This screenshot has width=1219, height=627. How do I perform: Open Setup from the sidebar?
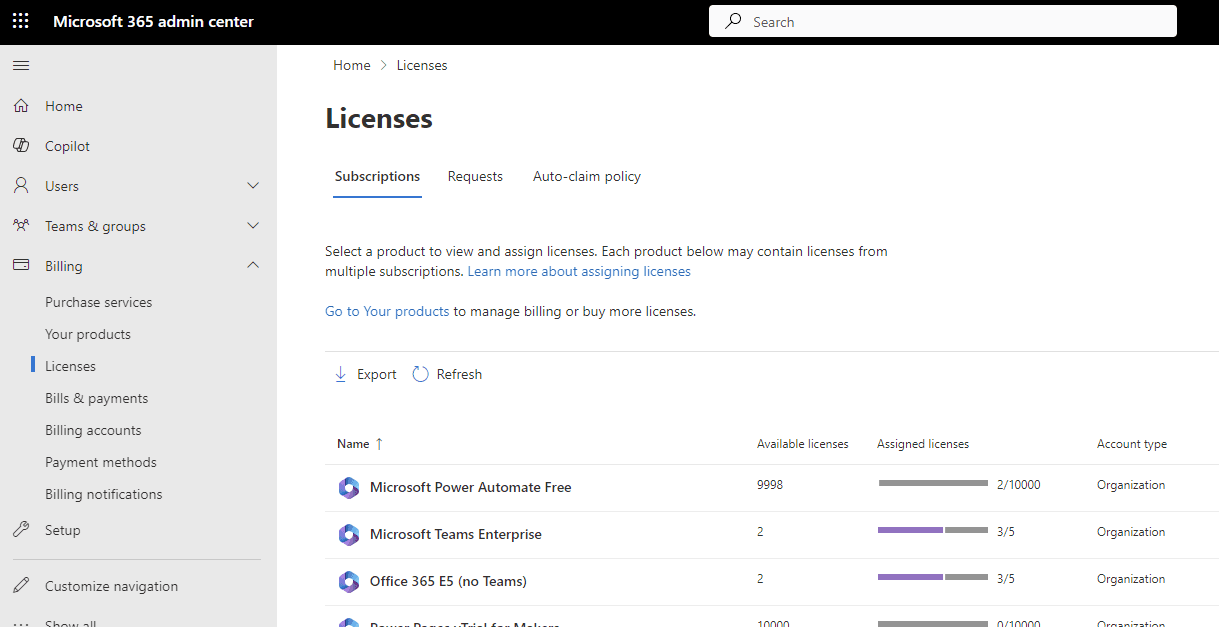pos(62,530)
